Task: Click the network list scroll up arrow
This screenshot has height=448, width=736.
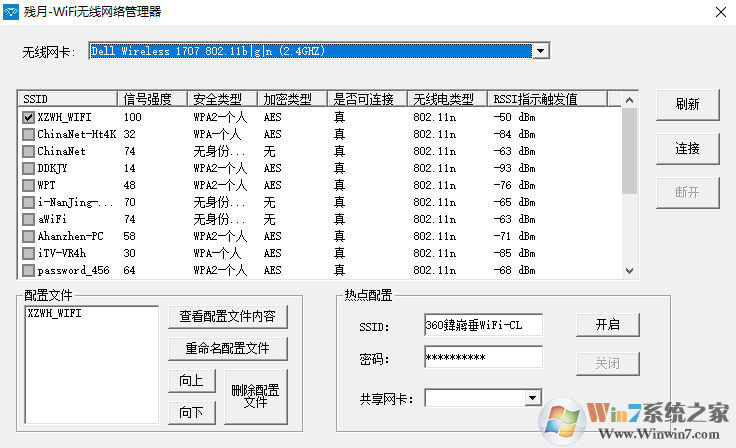Action: coord(629,100)
